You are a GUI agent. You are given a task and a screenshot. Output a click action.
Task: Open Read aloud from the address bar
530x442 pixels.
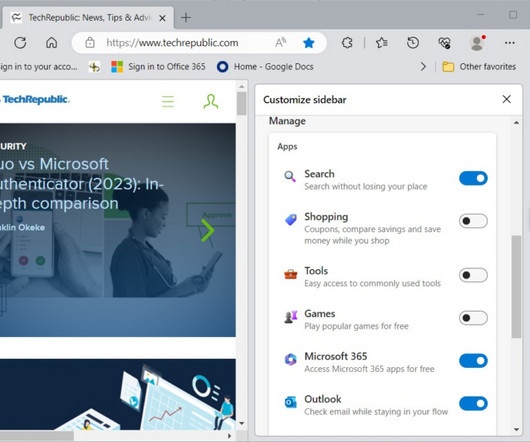(x=280, y=43)
